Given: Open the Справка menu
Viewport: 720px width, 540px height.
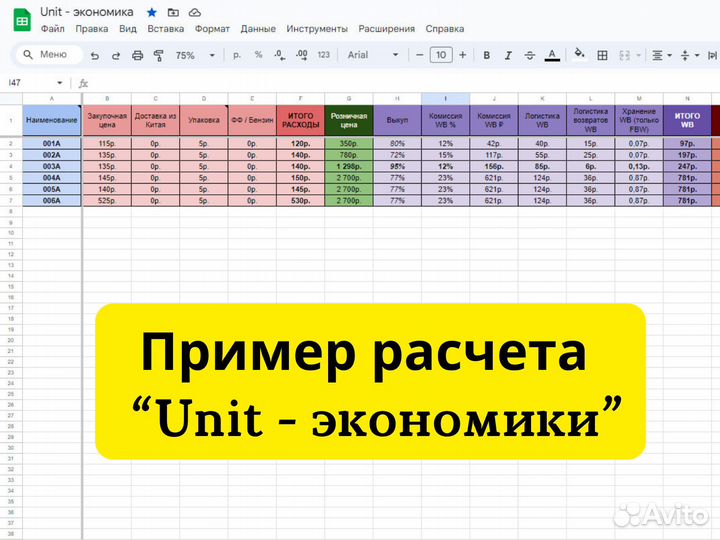Looking at the screenshot, I should pos(444,28).
